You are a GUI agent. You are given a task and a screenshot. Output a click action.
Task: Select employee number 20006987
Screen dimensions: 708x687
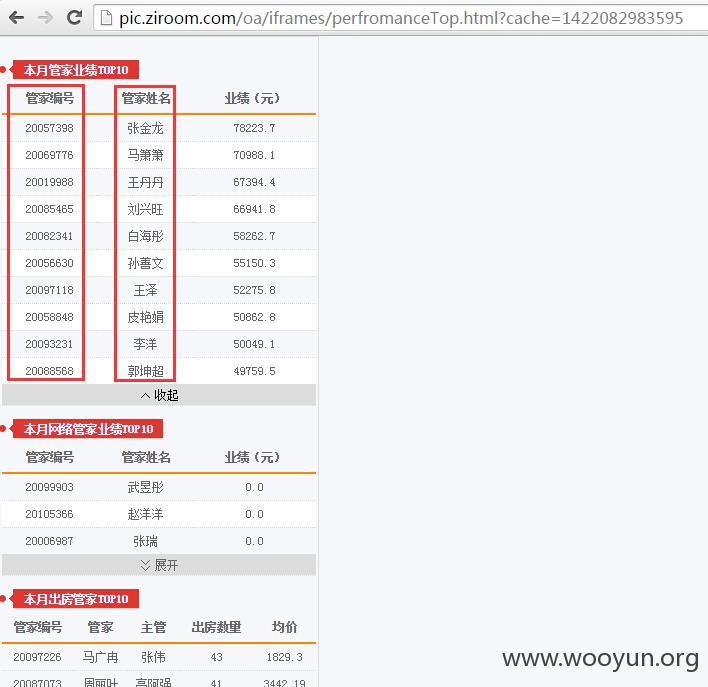pos(49,541)
